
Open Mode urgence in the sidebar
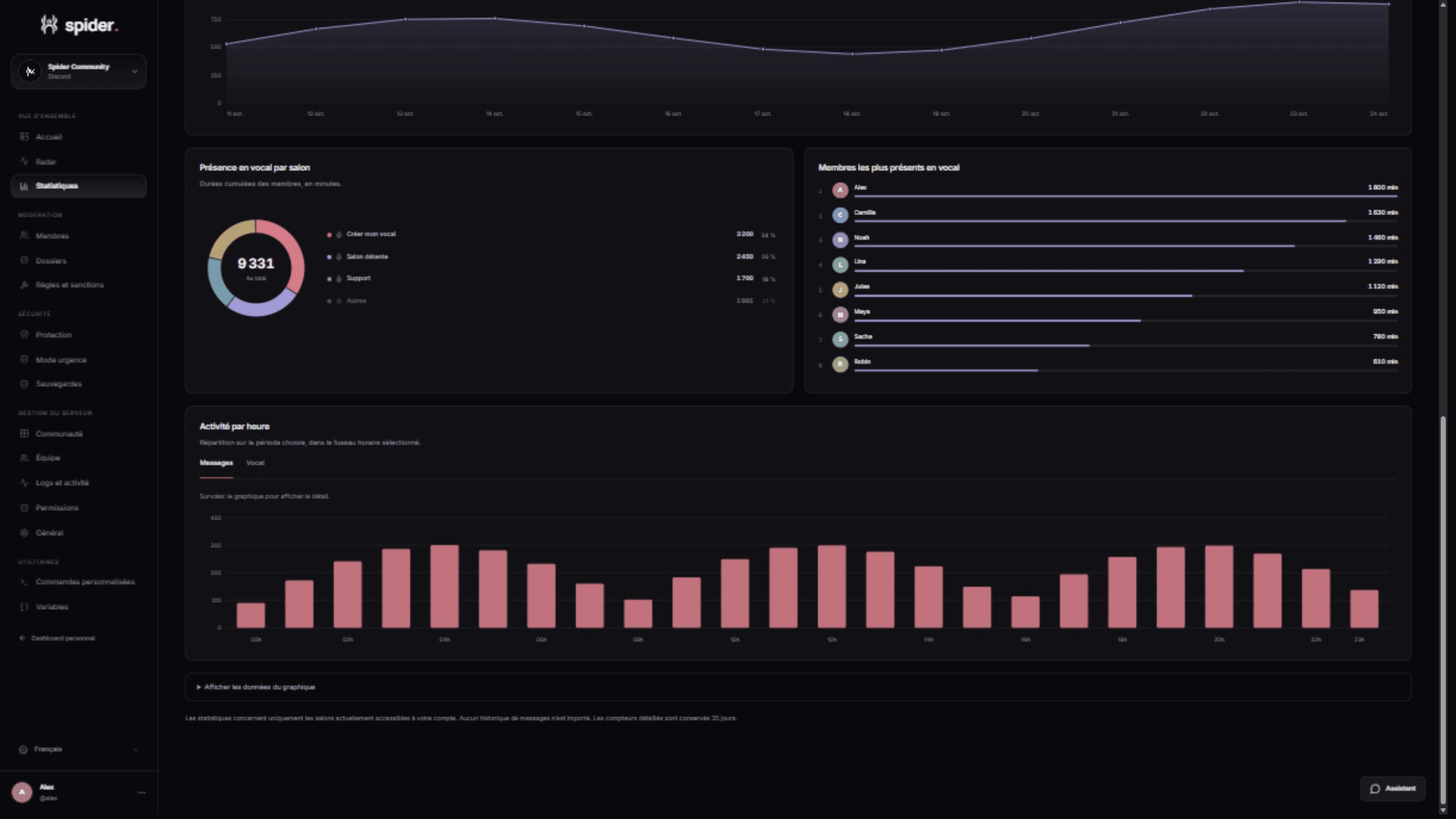(78, 359)
